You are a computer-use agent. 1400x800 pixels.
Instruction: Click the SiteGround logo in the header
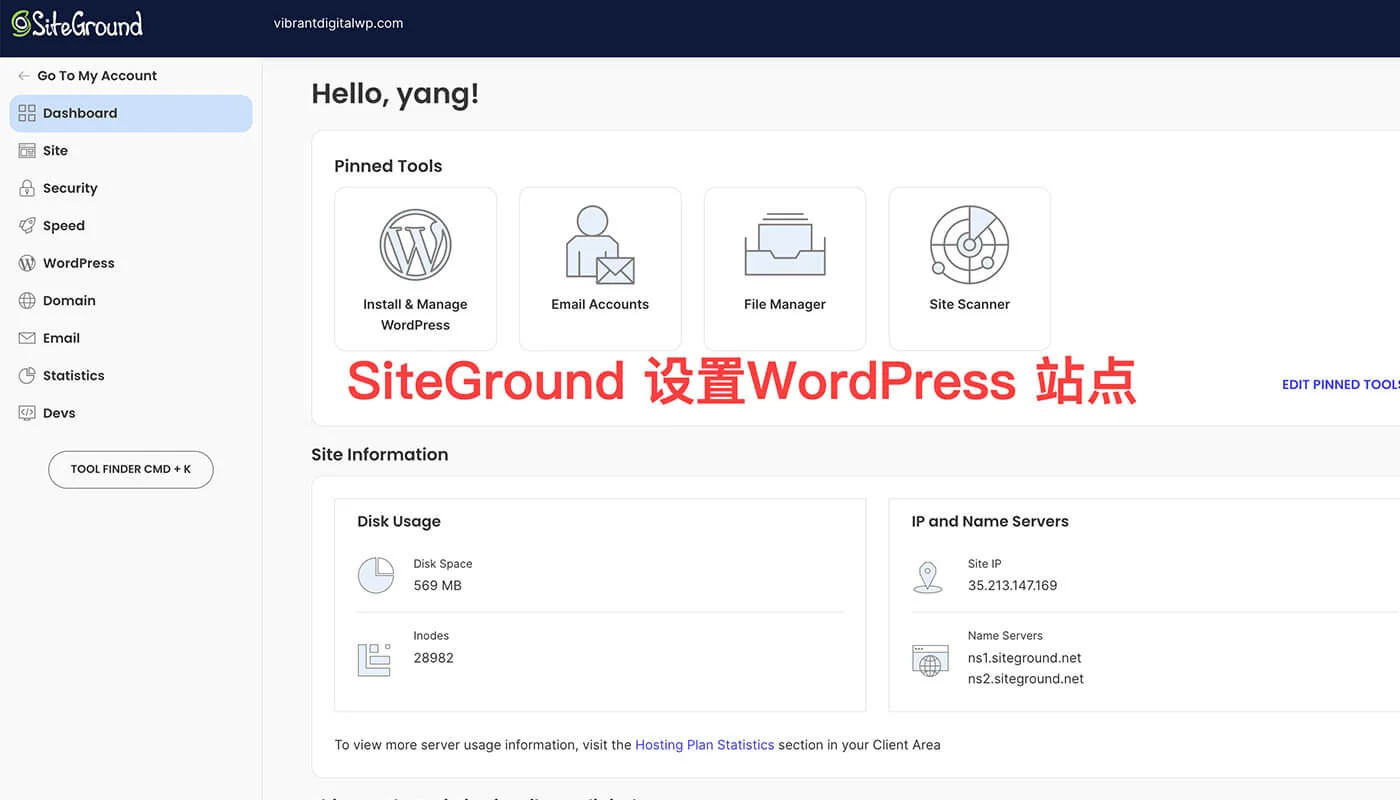coord(77,24)
